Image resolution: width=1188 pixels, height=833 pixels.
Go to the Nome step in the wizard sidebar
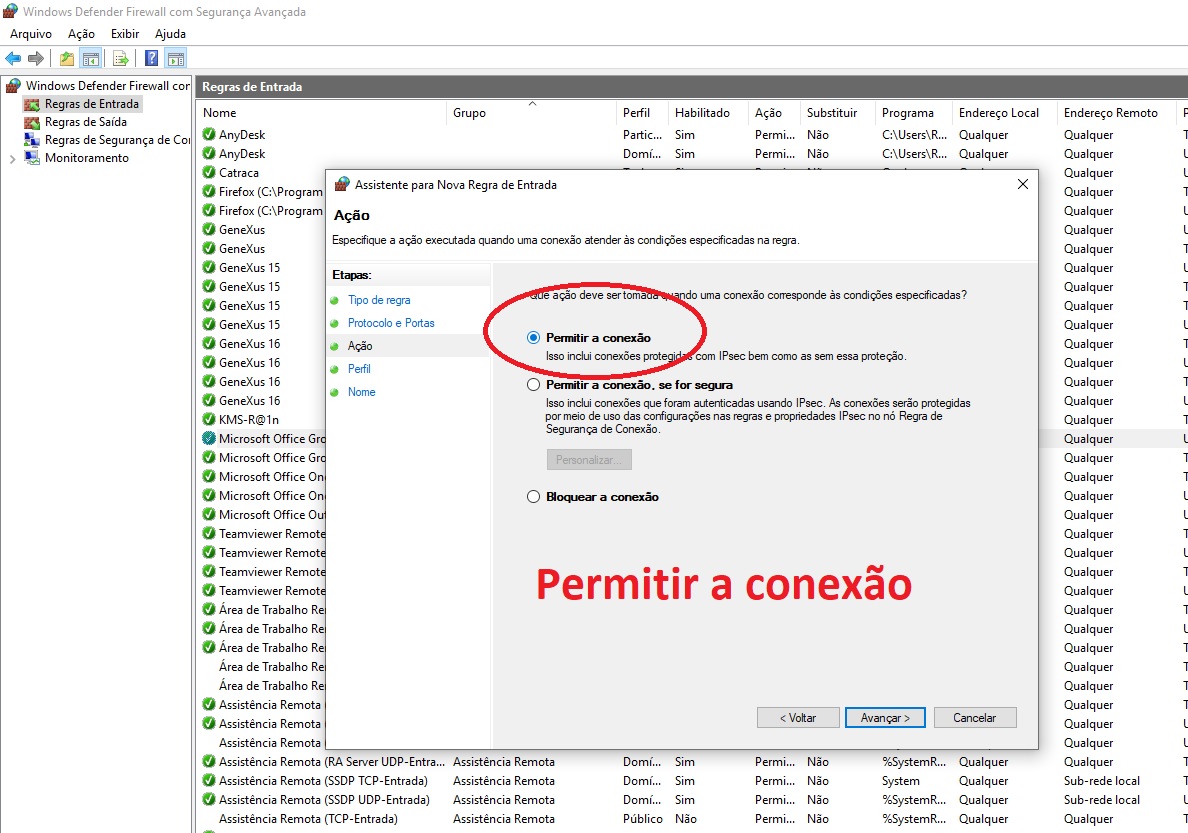[x=361, y=392]
